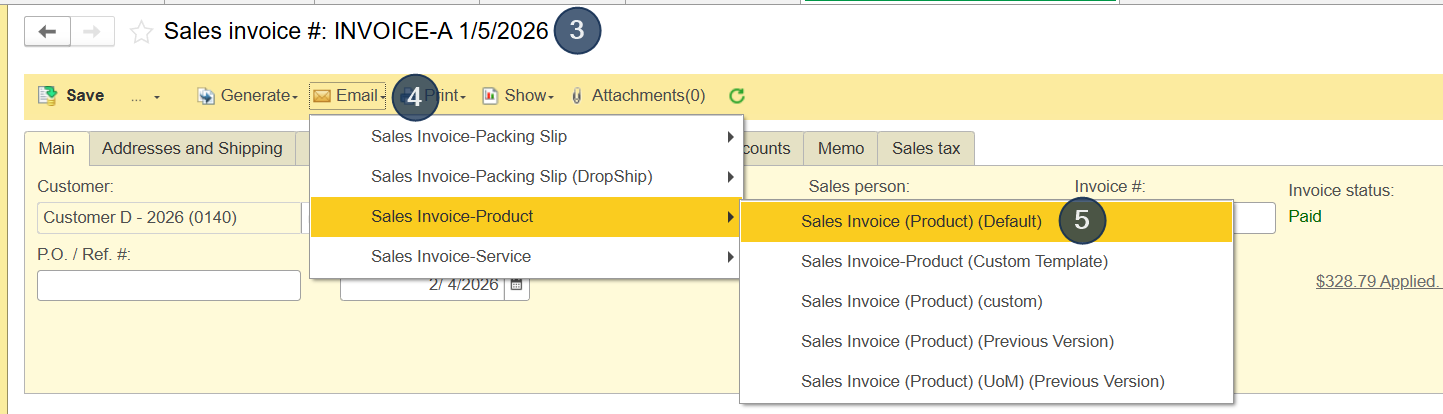The image size is (1443, 414).
Task: Expand Sales Invoice-Service submenu arrow
Action: 731,257
